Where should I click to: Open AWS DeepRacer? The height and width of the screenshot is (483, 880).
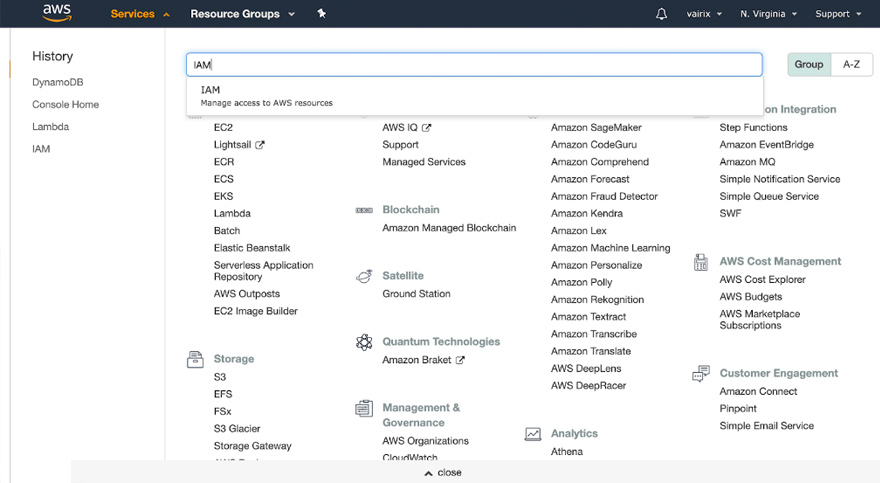(588, 386)
